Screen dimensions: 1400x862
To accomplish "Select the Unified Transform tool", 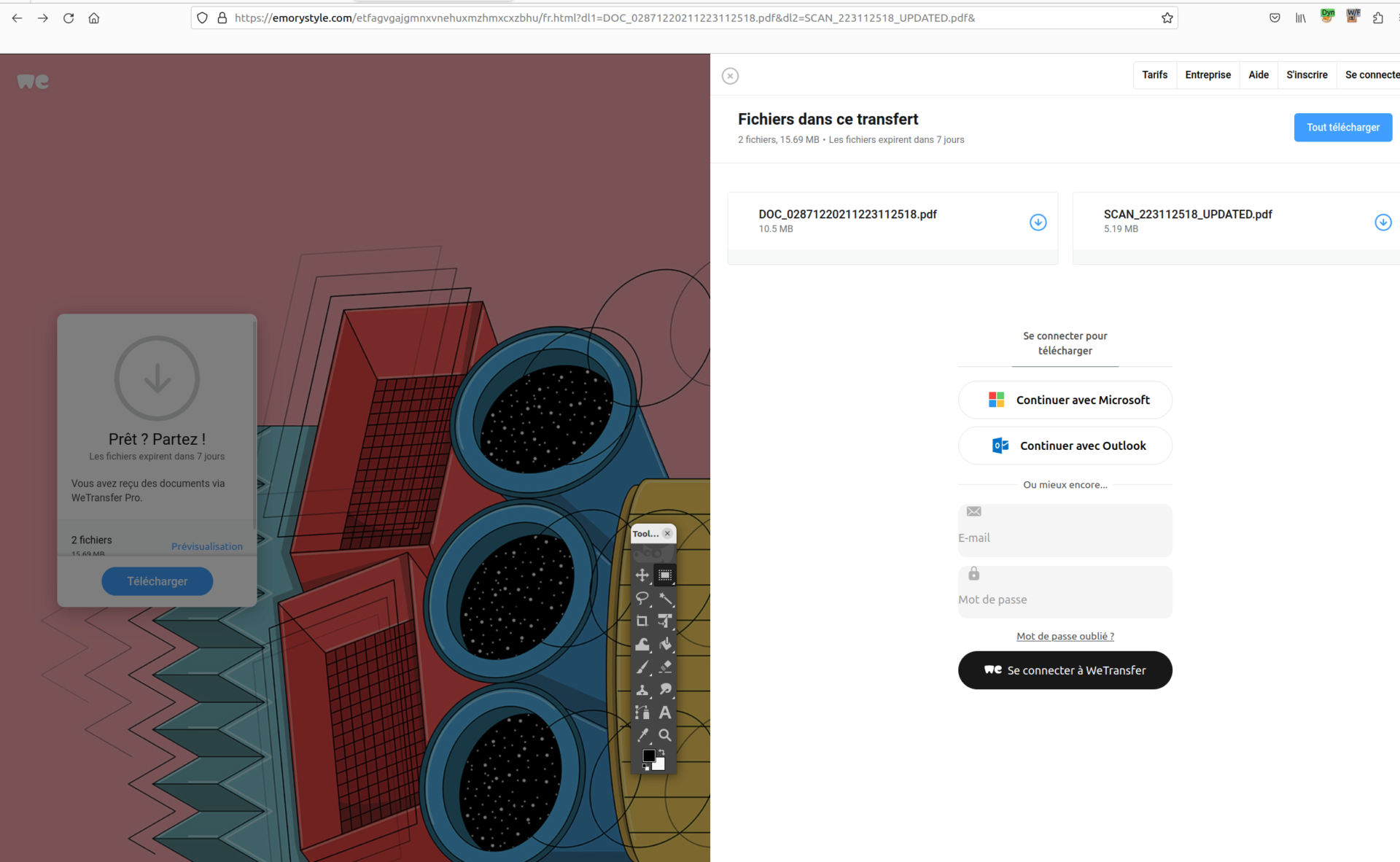I will coord(665,621).
